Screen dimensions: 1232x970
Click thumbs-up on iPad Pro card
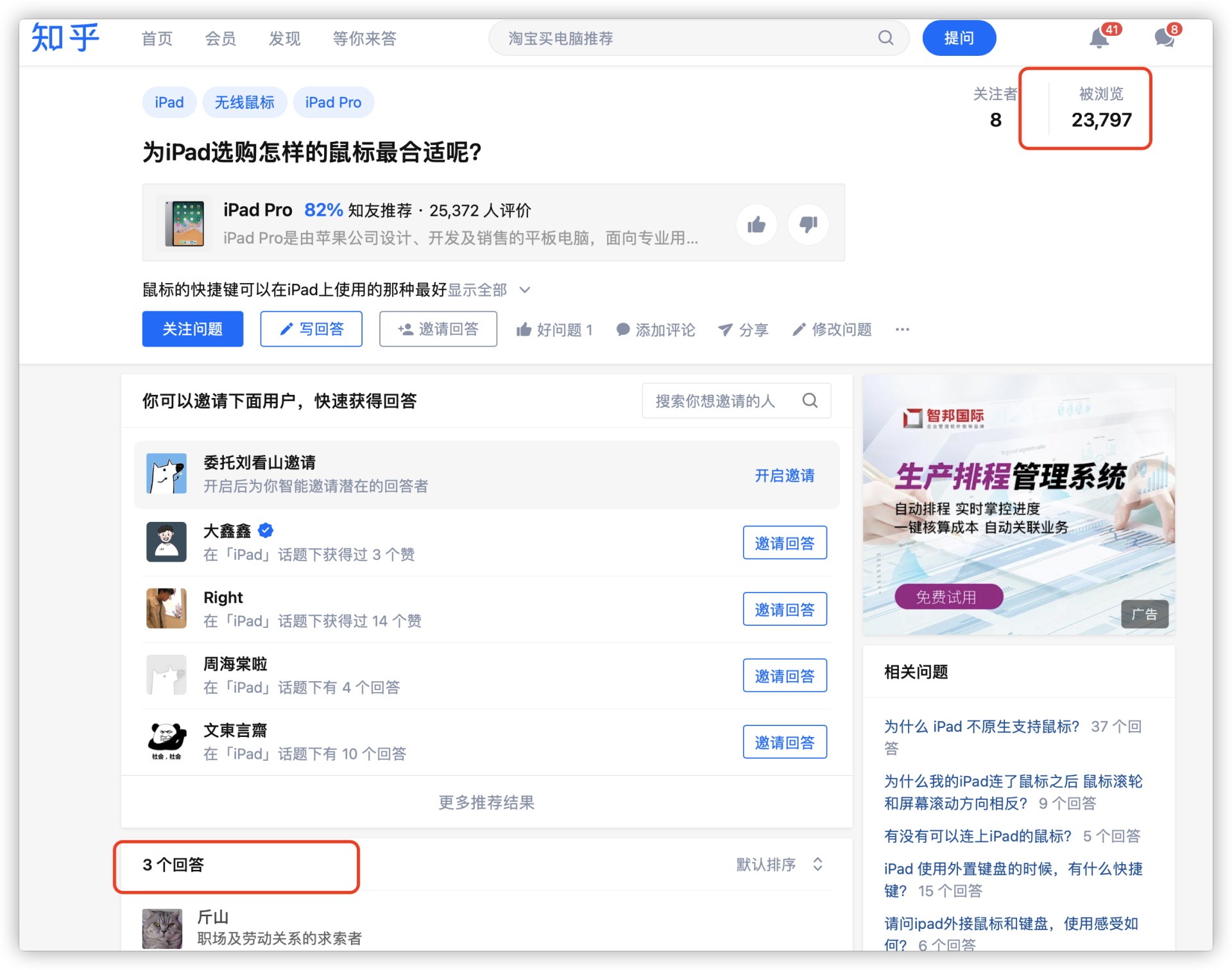point(757,225)
